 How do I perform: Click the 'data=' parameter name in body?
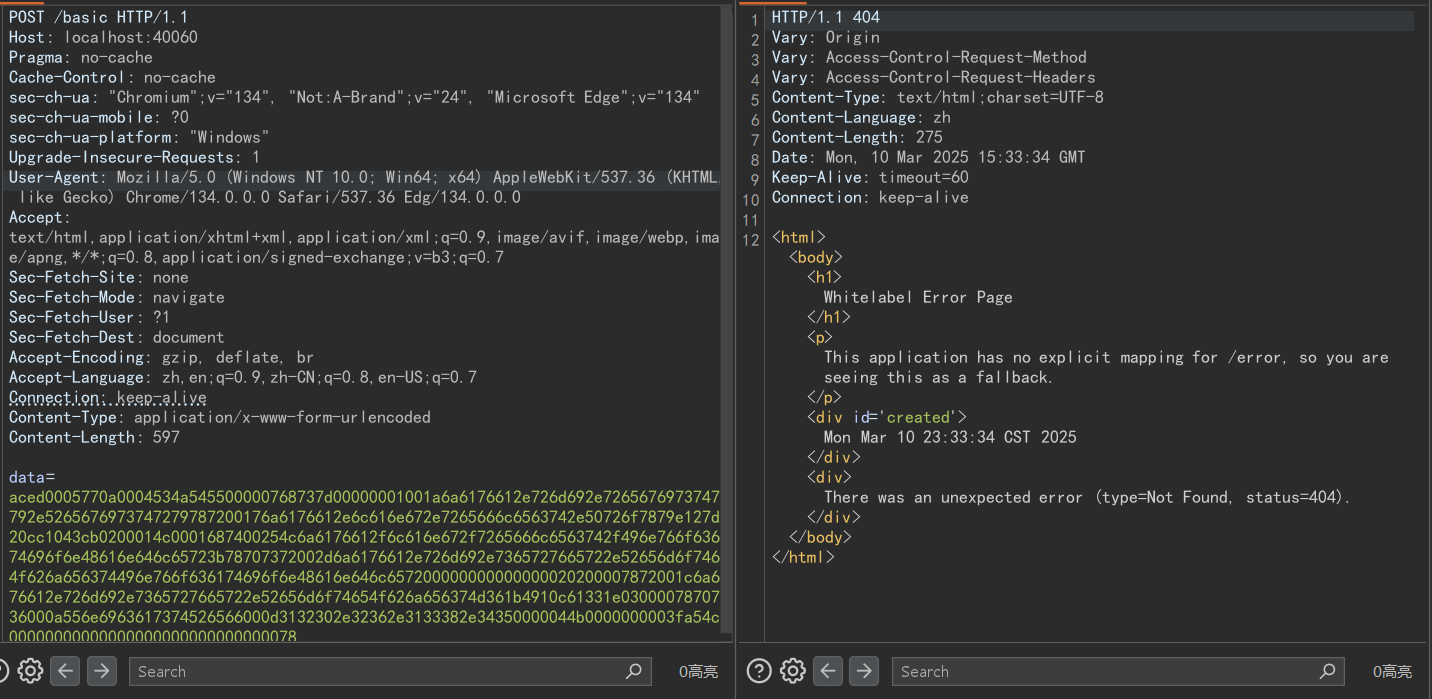[31, 477]
